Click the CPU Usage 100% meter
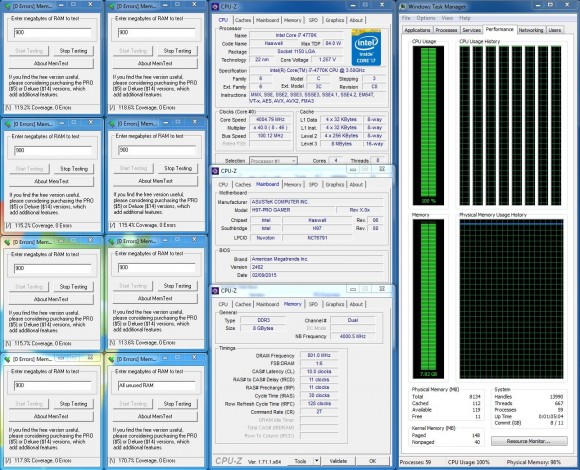 [x=428, y=126]
